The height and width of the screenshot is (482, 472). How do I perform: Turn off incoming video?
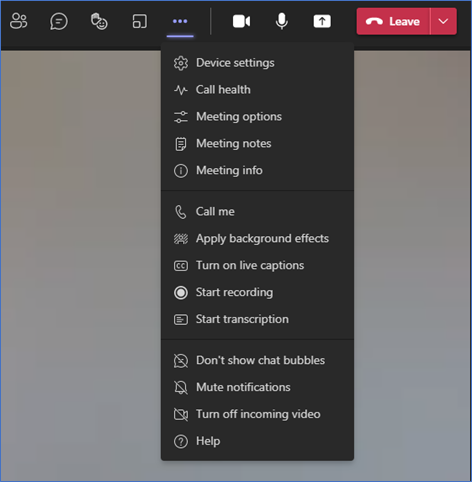pos(257,414)
